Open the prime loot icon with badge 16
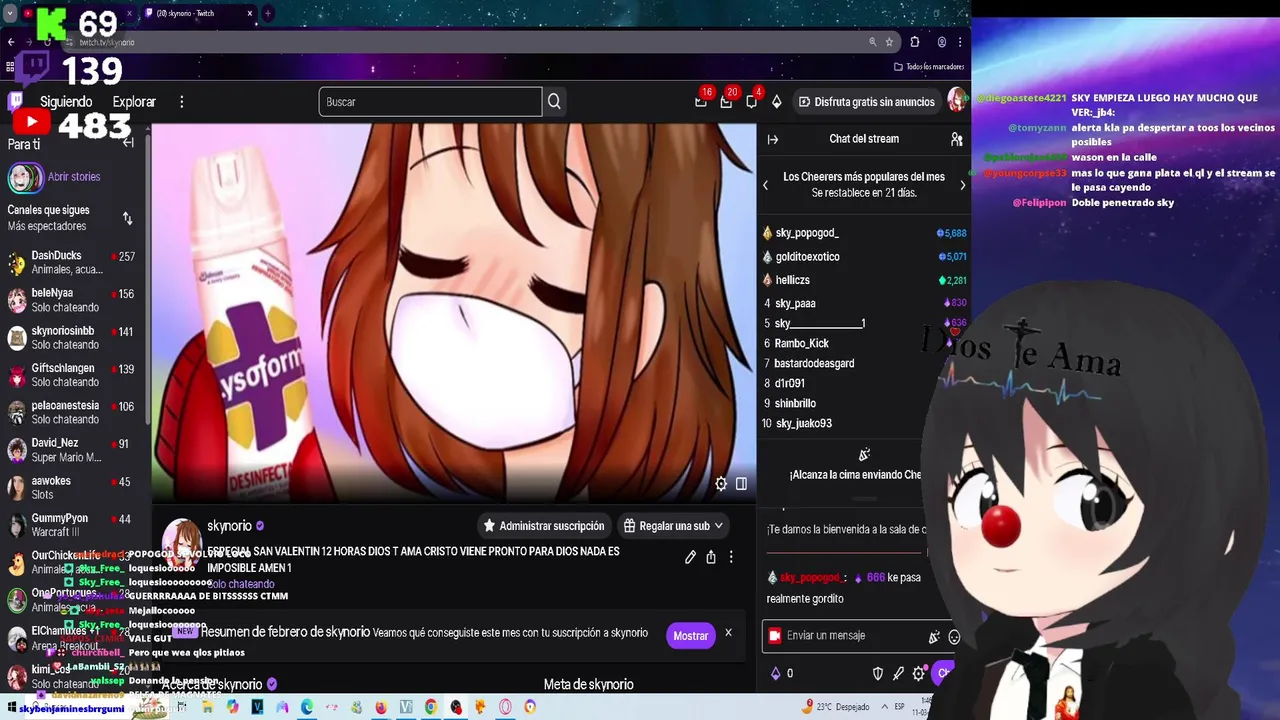The width and height of the screenshot is (1280, 720). (701, 101)
